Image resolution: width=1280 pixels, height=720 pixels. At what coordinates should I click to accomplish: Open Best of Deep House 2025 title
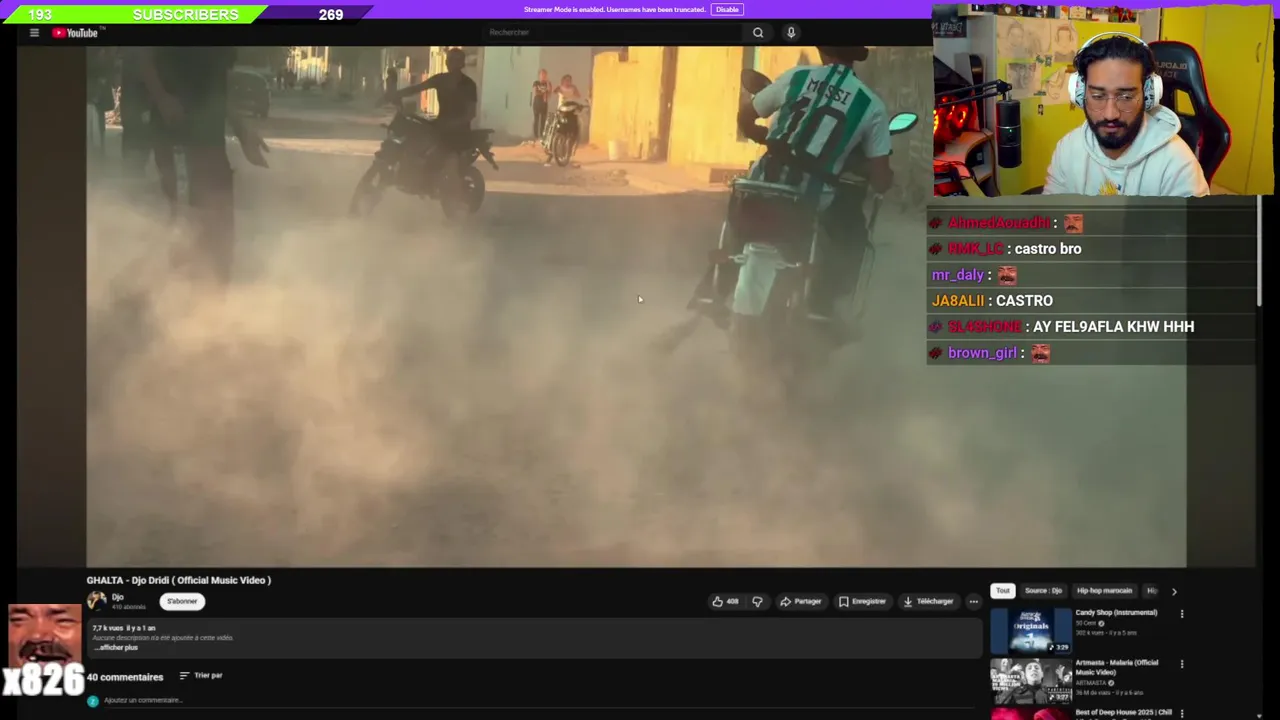tap(1123, 713)
